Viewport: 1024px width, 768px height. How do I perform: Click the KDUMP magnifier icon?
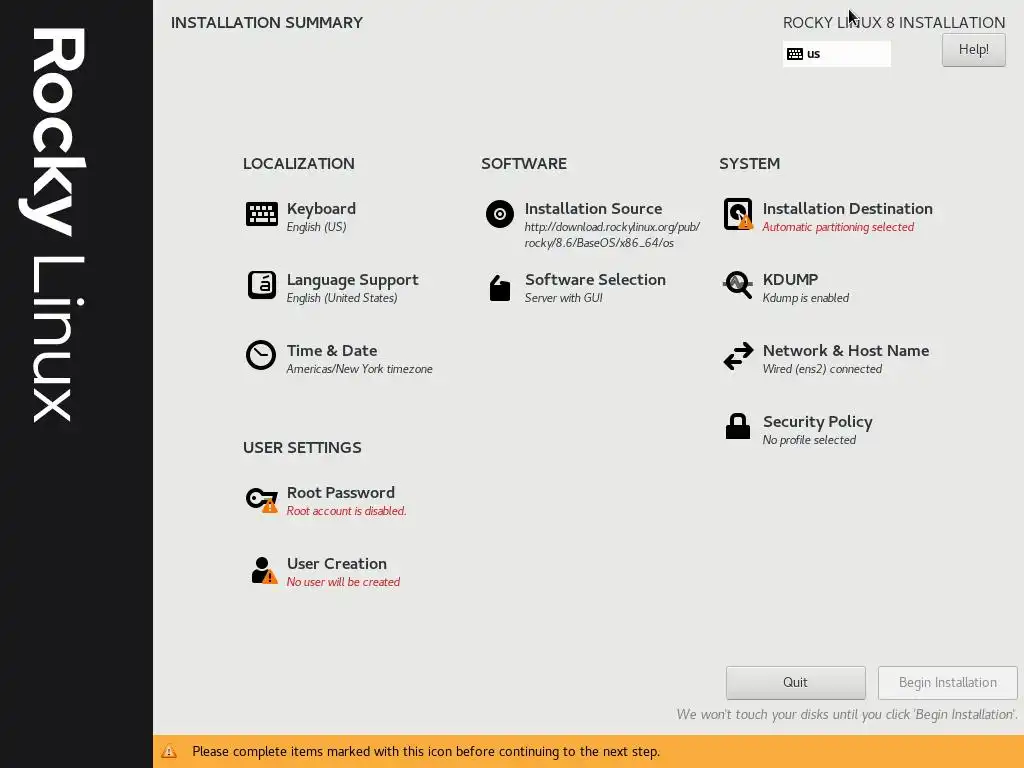pyautogui.click(x=738, y=285)
